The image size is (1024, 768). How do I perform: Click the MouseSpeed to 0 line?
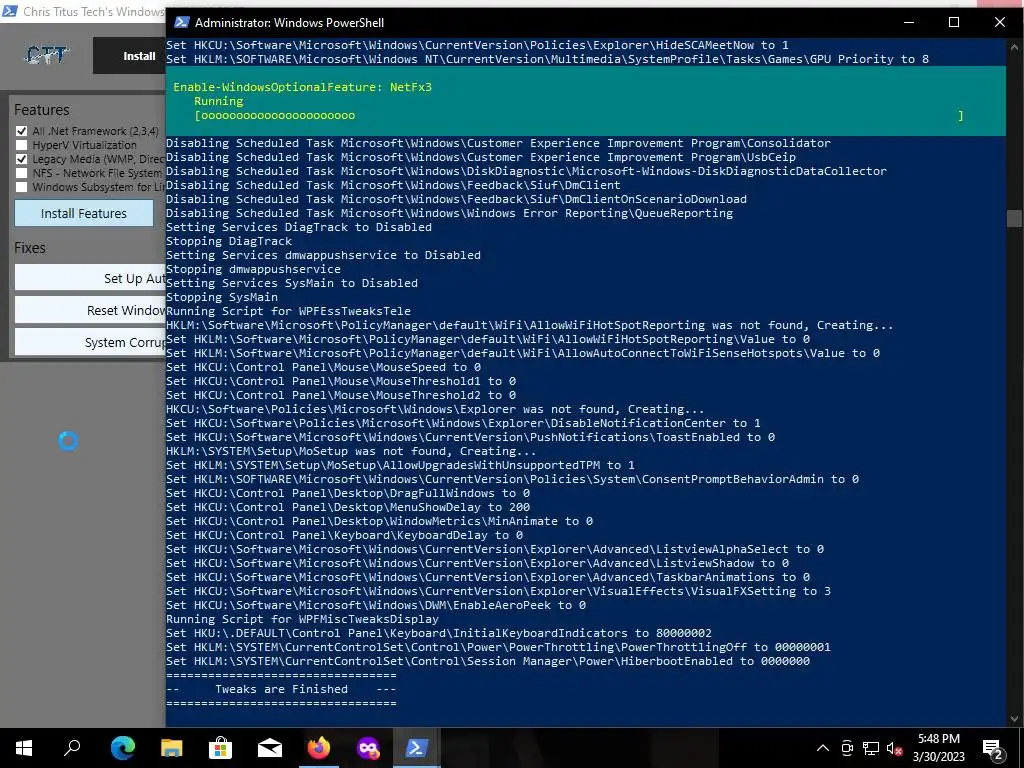323,367
